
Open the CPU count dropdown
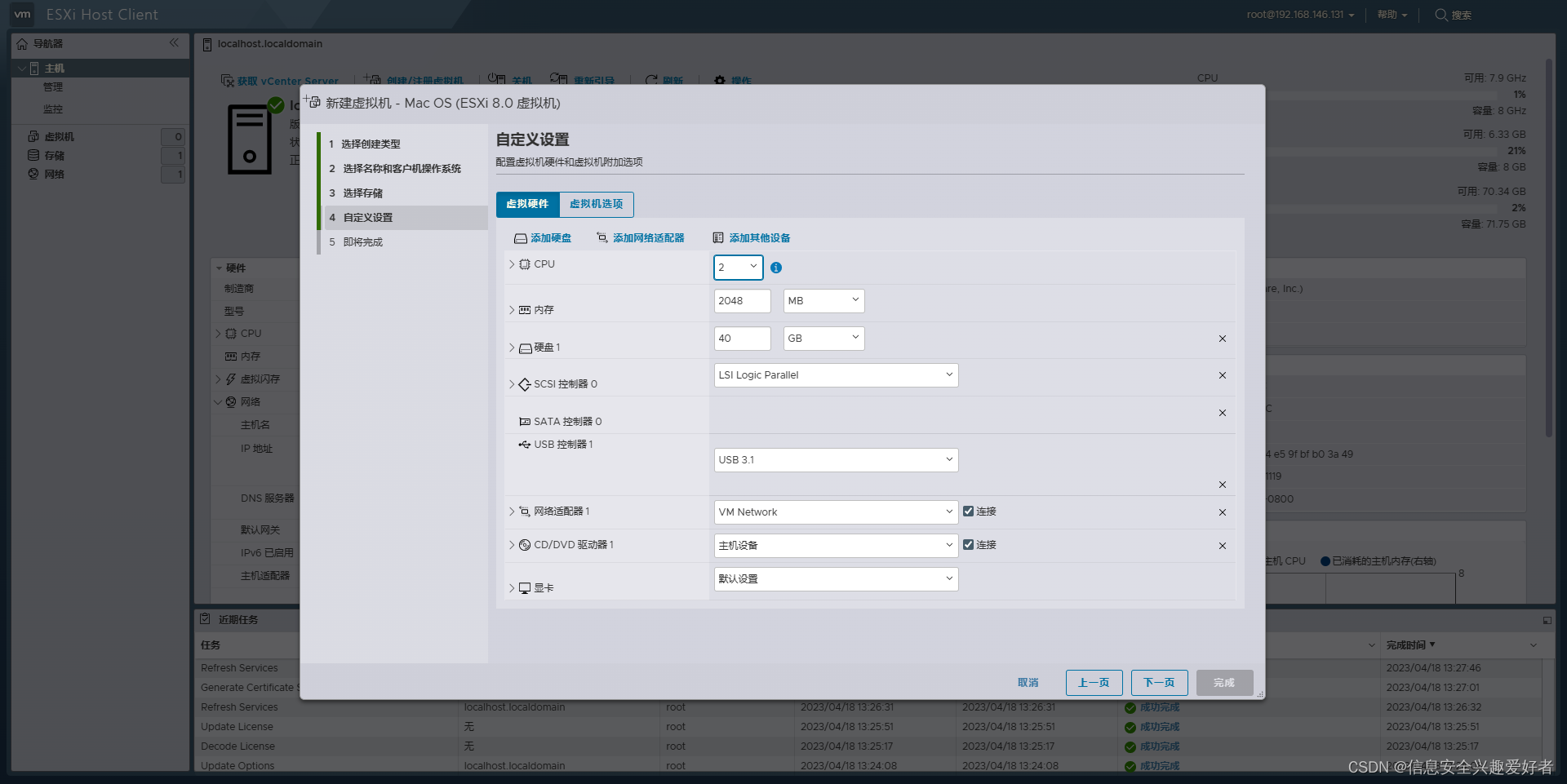[739, 268]
